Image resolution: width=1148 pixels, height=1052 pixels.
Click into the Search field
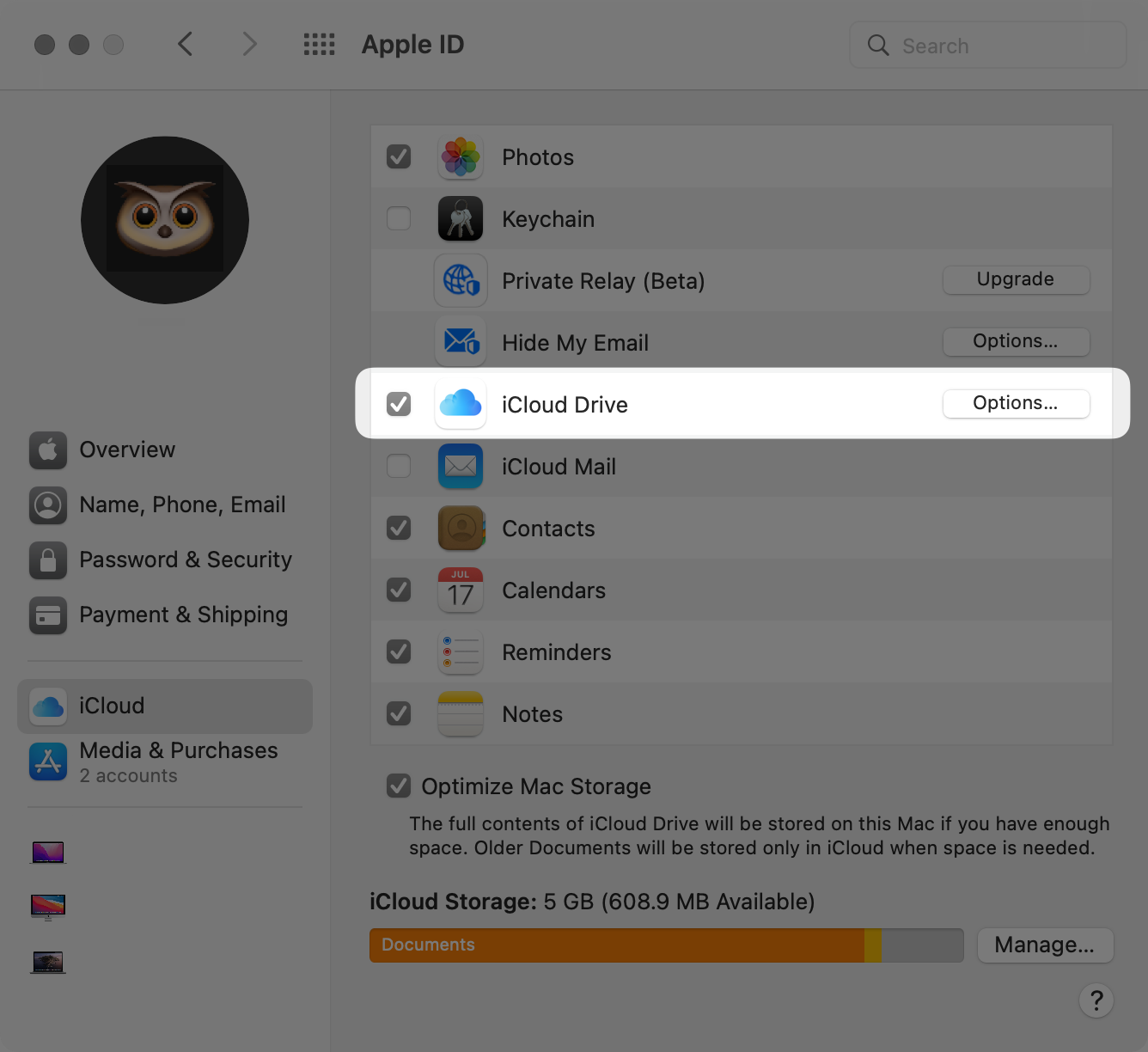pos(988,46)
